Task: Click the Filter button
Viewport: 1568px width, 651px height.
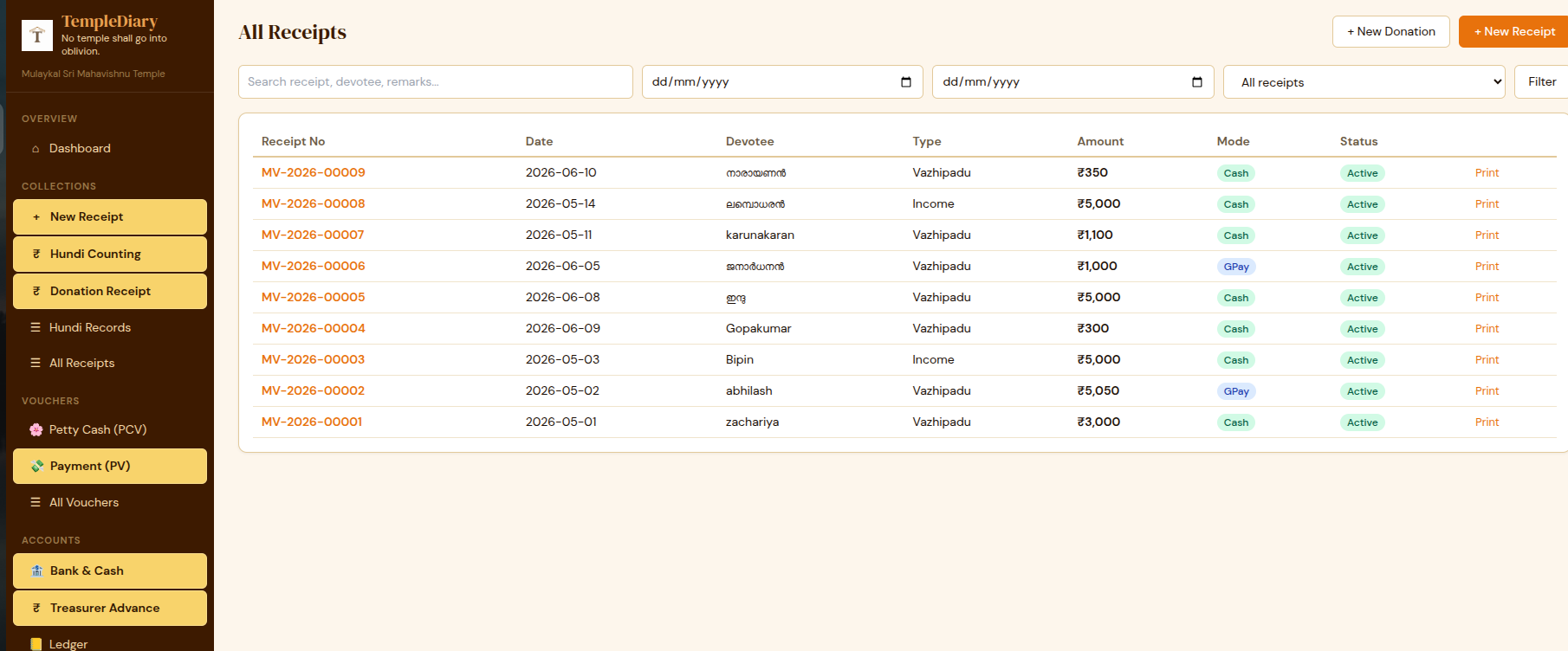Action: [x=1541, y=82]
